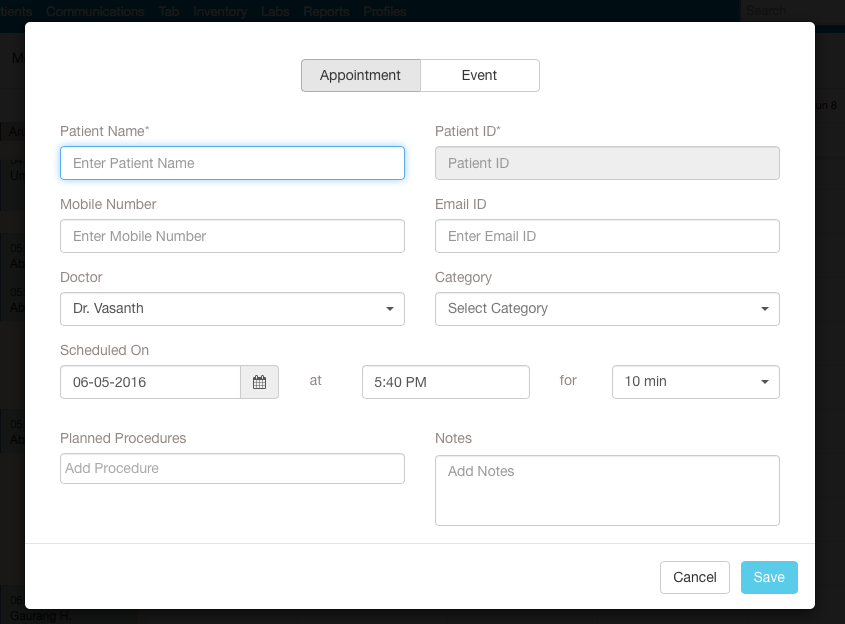Click the appointment time field showing 5:40 PM
The image size is (845, 624).
pyautogui.click(x=445, y=381)
